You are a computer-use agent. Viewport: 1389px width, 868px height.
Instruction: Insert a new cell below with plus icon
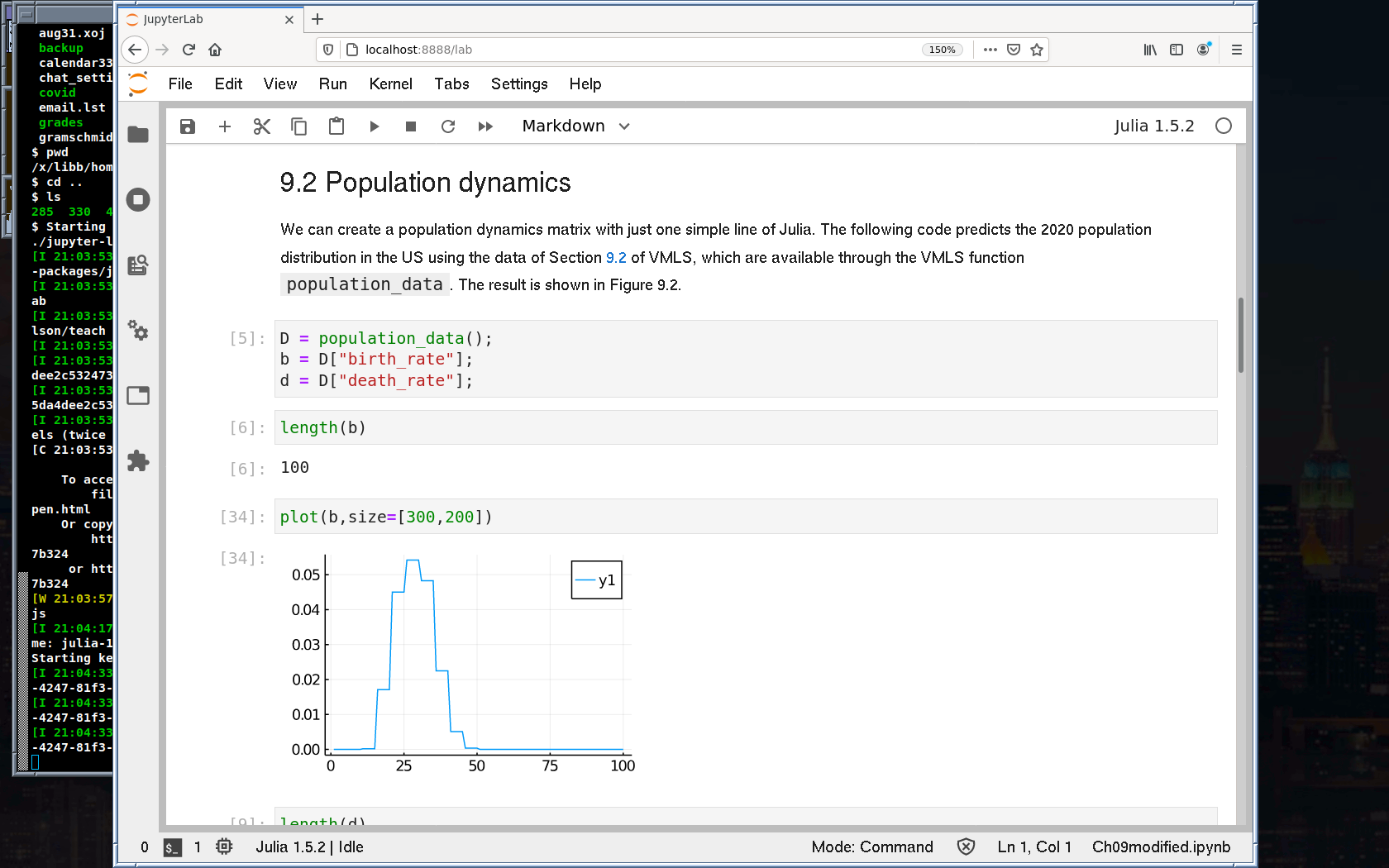[x=225, y=126]
